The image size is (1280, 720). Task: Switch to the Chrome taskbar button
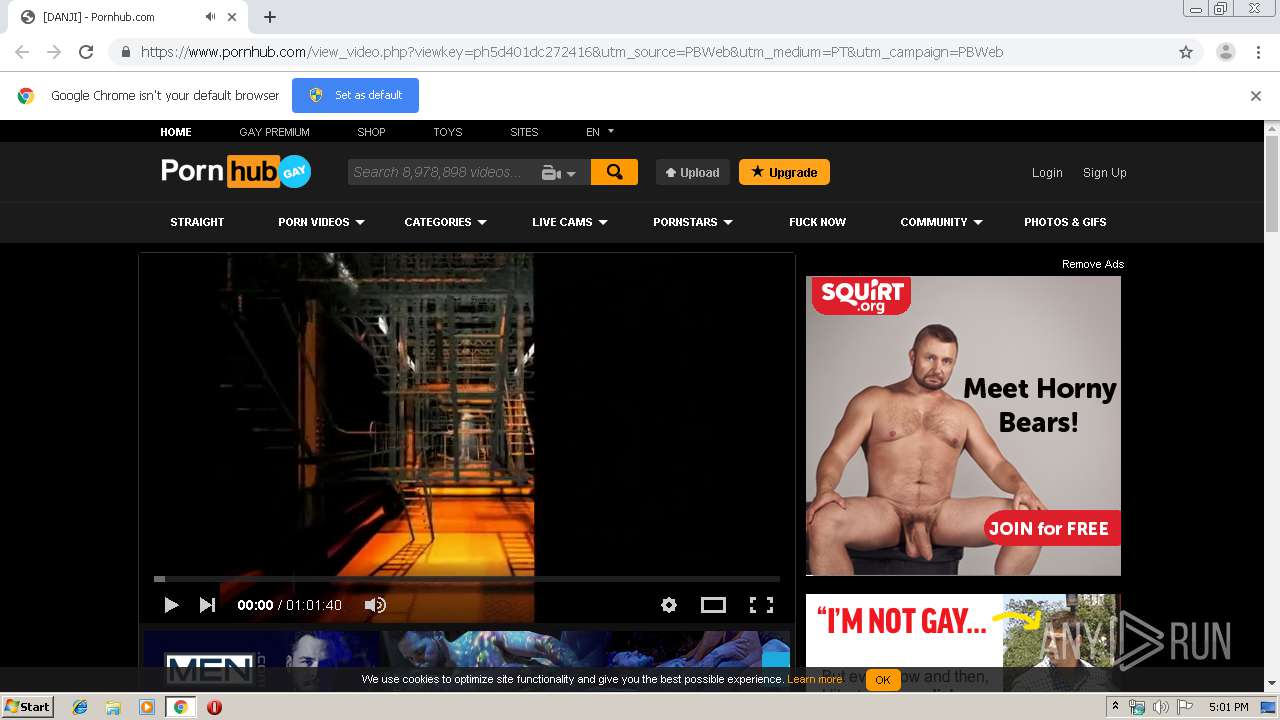coord(181,707)
